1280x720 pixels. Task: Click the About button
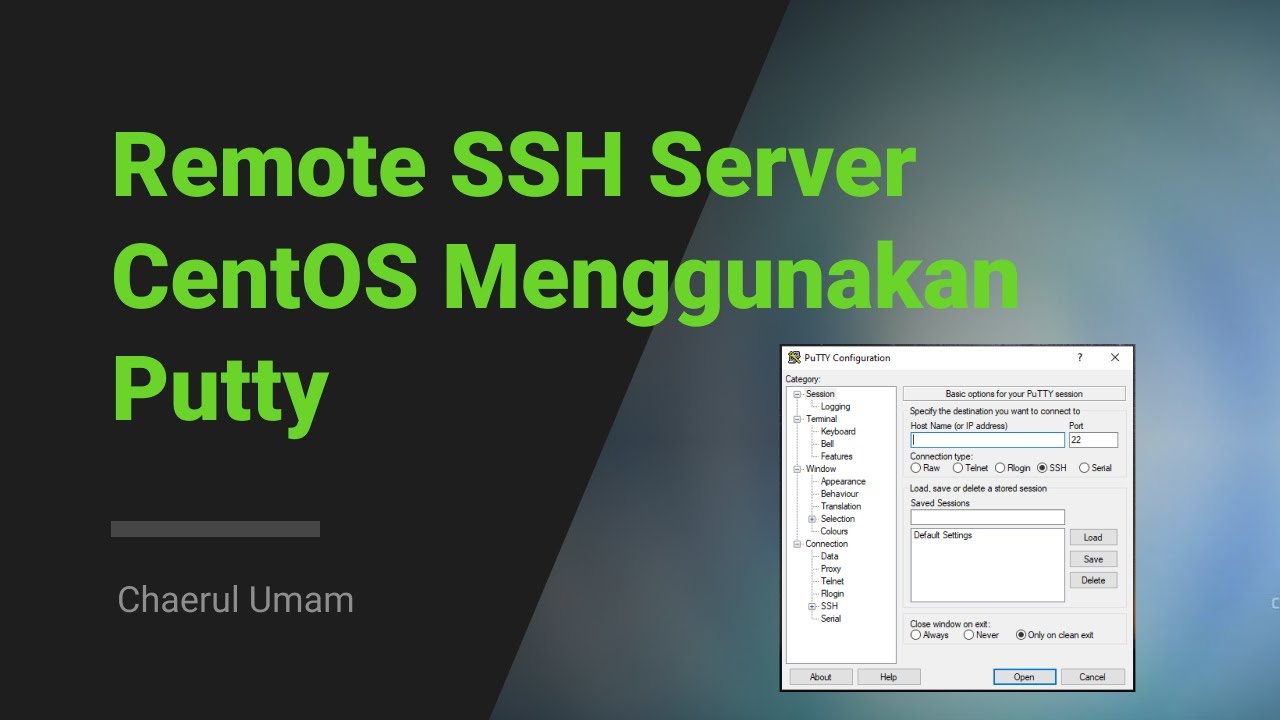821,677
